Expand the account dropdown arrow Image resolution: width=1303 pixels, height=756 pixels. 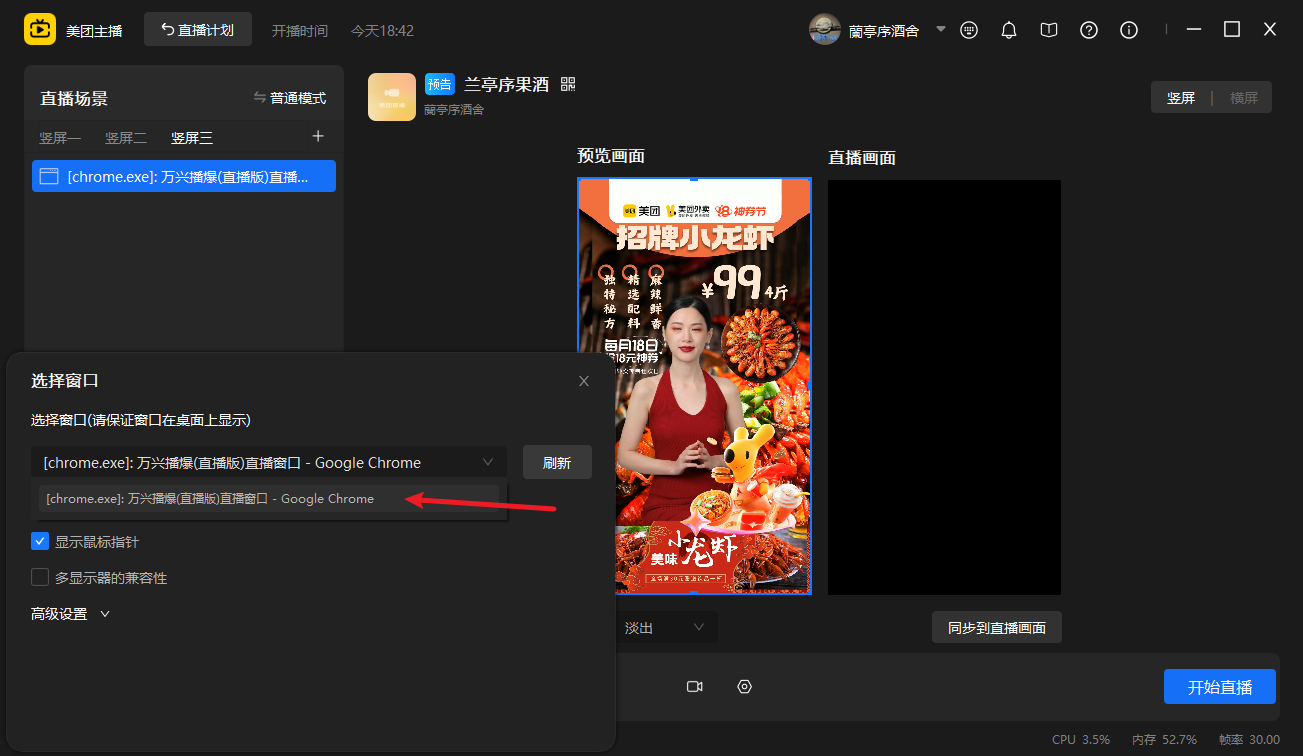click(x=941, y=30)
